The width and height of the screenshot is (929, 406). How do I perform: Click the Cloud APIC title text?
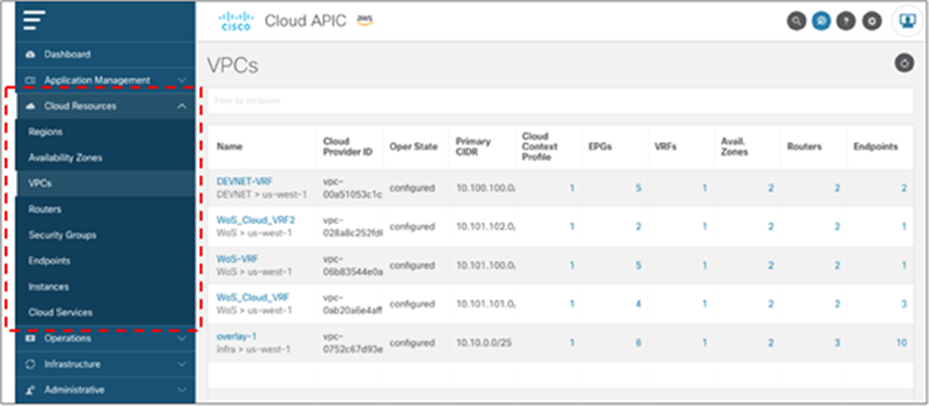click(x=305, y=21)
